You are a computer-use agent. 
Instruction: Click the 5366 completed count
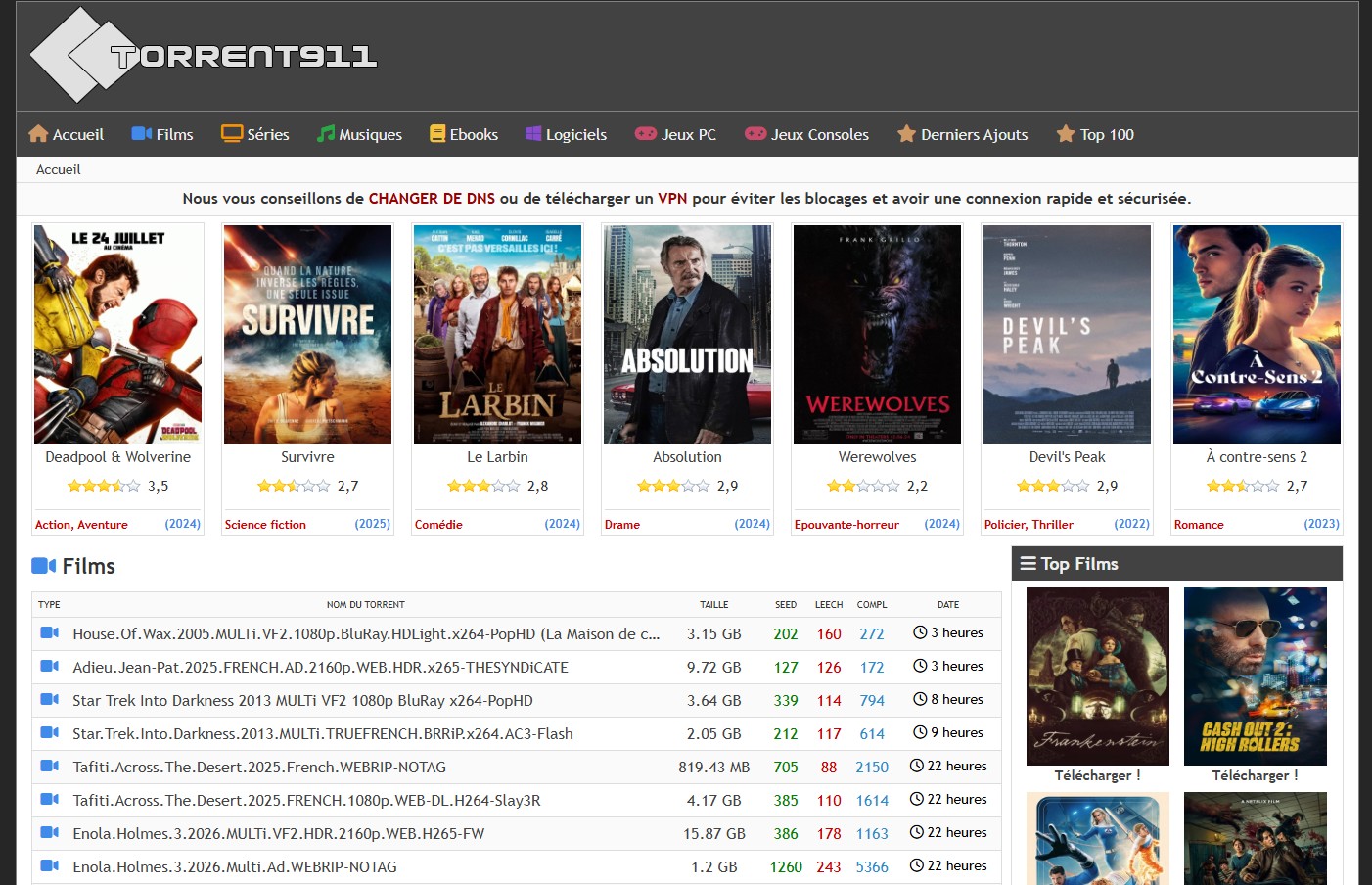872,867
